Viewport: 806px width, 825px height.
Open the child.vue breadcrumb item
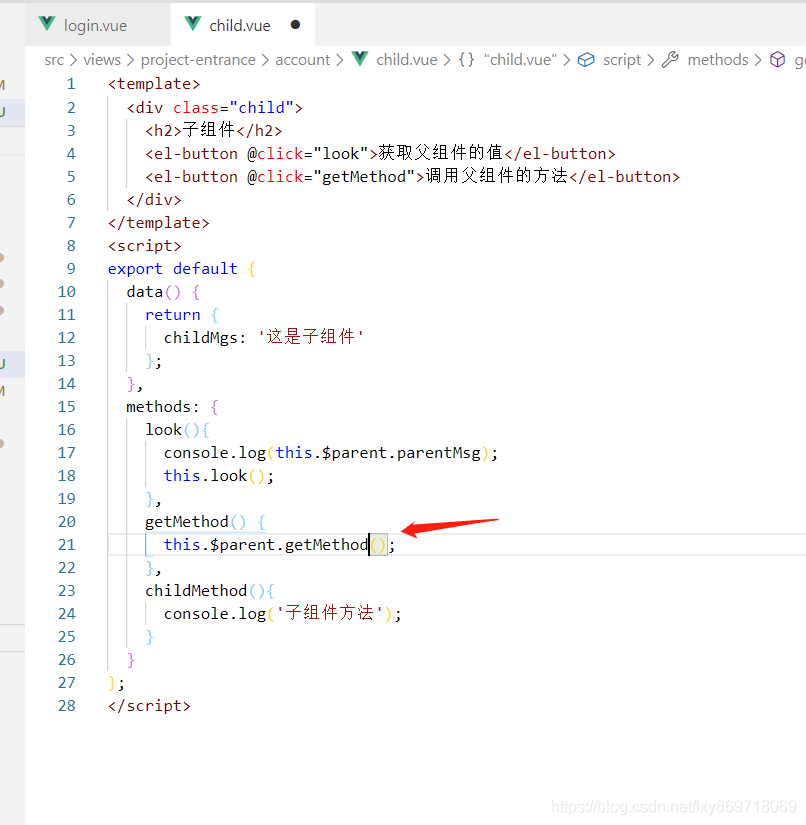407,60
